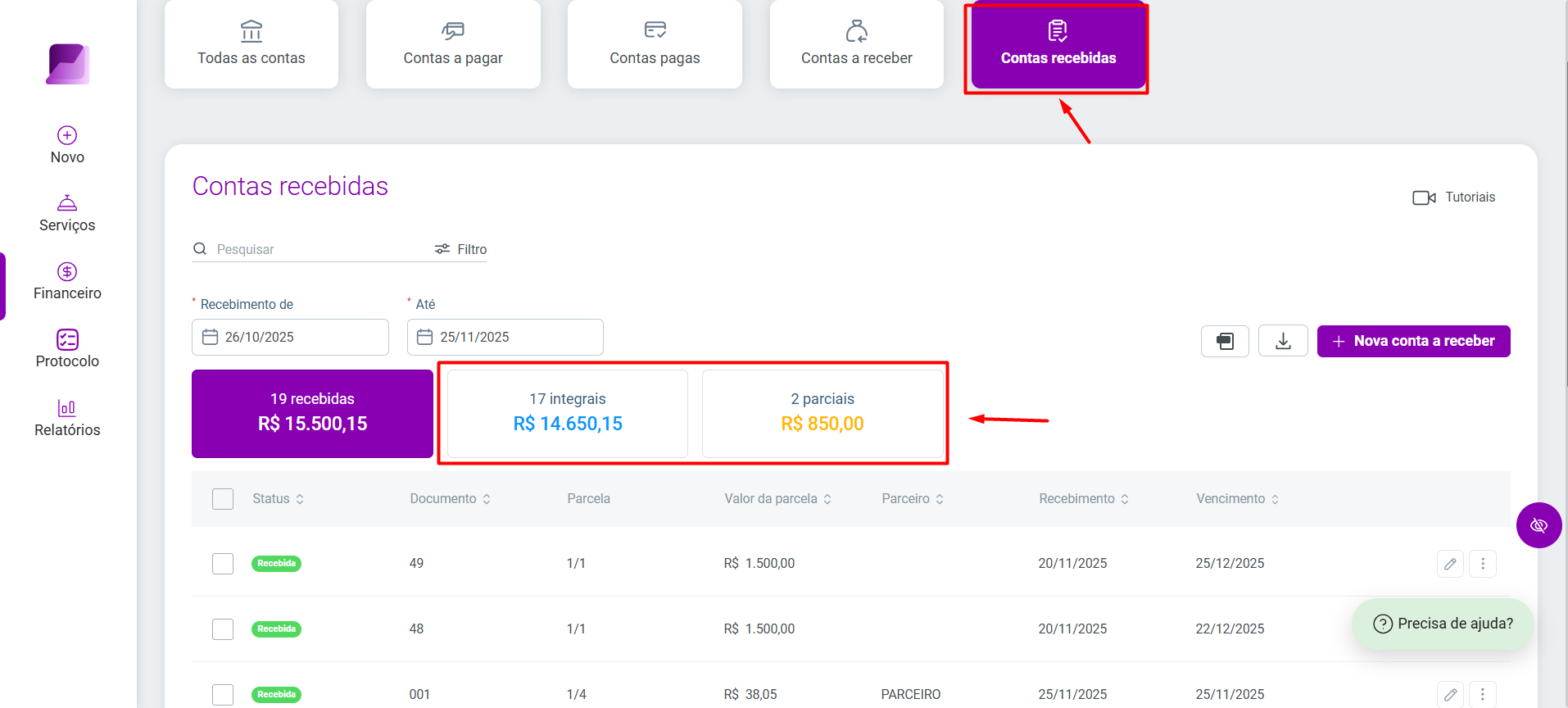
Task: Open the Novo plus icon in sidebar
Action: 67,135
